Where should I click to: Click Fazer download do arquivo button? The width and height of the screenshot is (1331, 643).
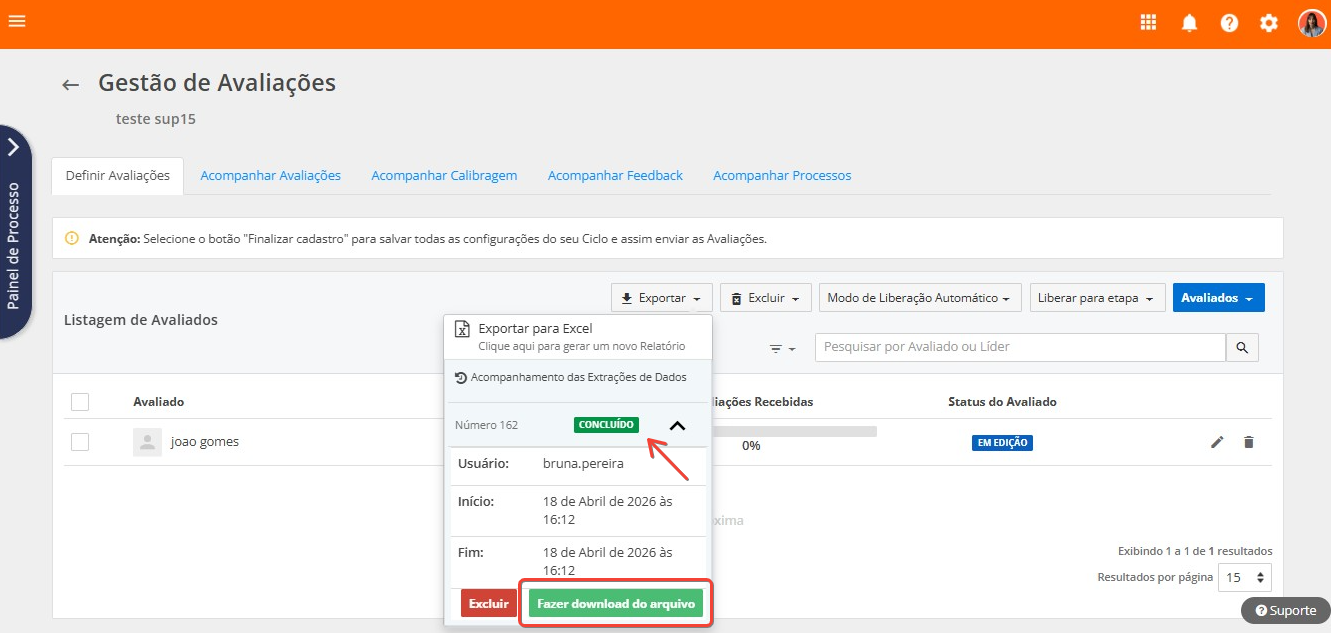coord(615,604)
